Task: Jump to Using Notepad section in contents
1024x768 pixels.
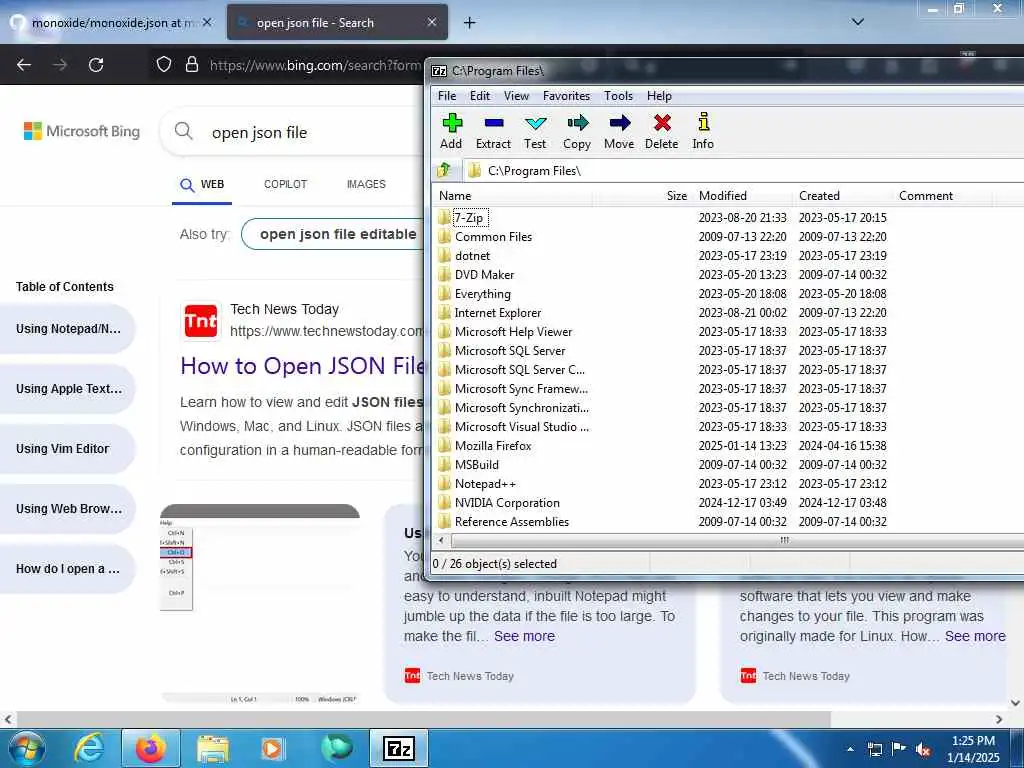Action: click(x=68, y=329)
